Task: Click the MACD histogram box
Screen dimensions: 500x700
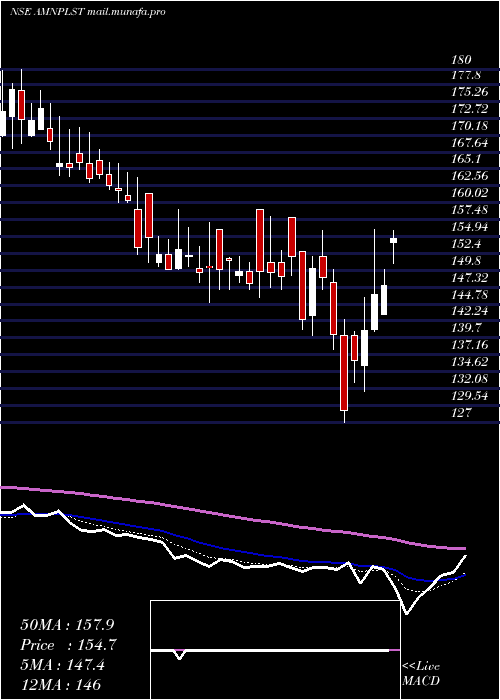Action: [275, 650]
